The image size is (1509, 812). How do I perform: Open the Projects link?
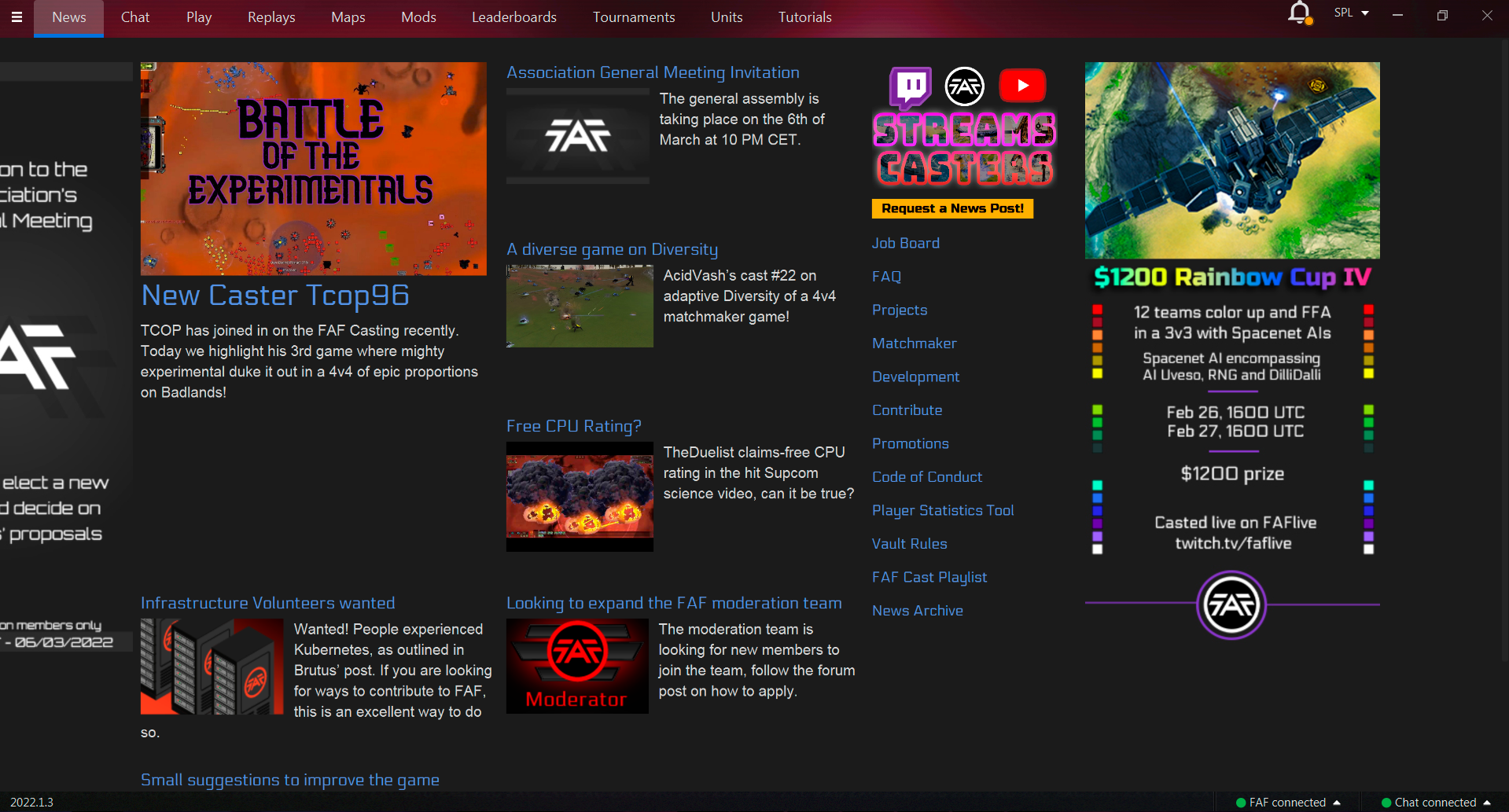pyautogui.click(x=900, y=310)
